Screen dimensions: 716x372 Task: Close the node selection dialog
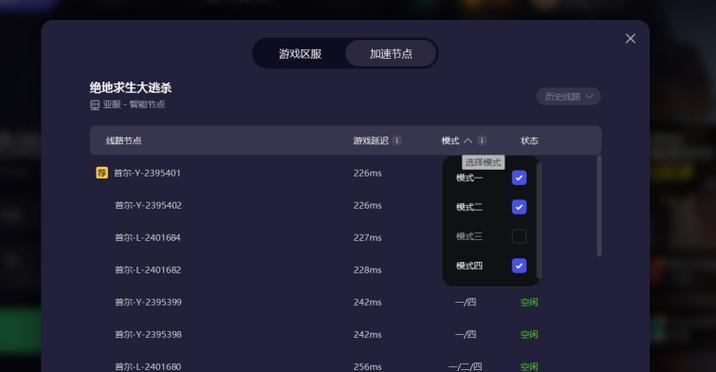coord(630,39)
